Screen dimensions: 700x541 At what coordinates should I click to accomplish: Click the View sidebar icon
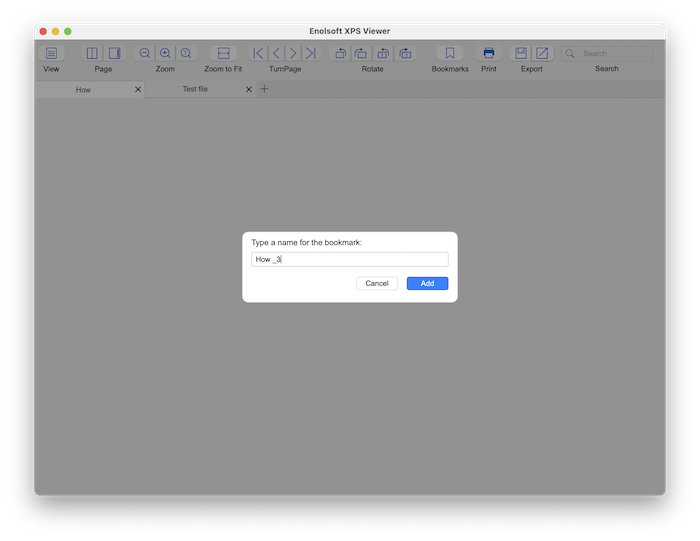coord(51,53)
